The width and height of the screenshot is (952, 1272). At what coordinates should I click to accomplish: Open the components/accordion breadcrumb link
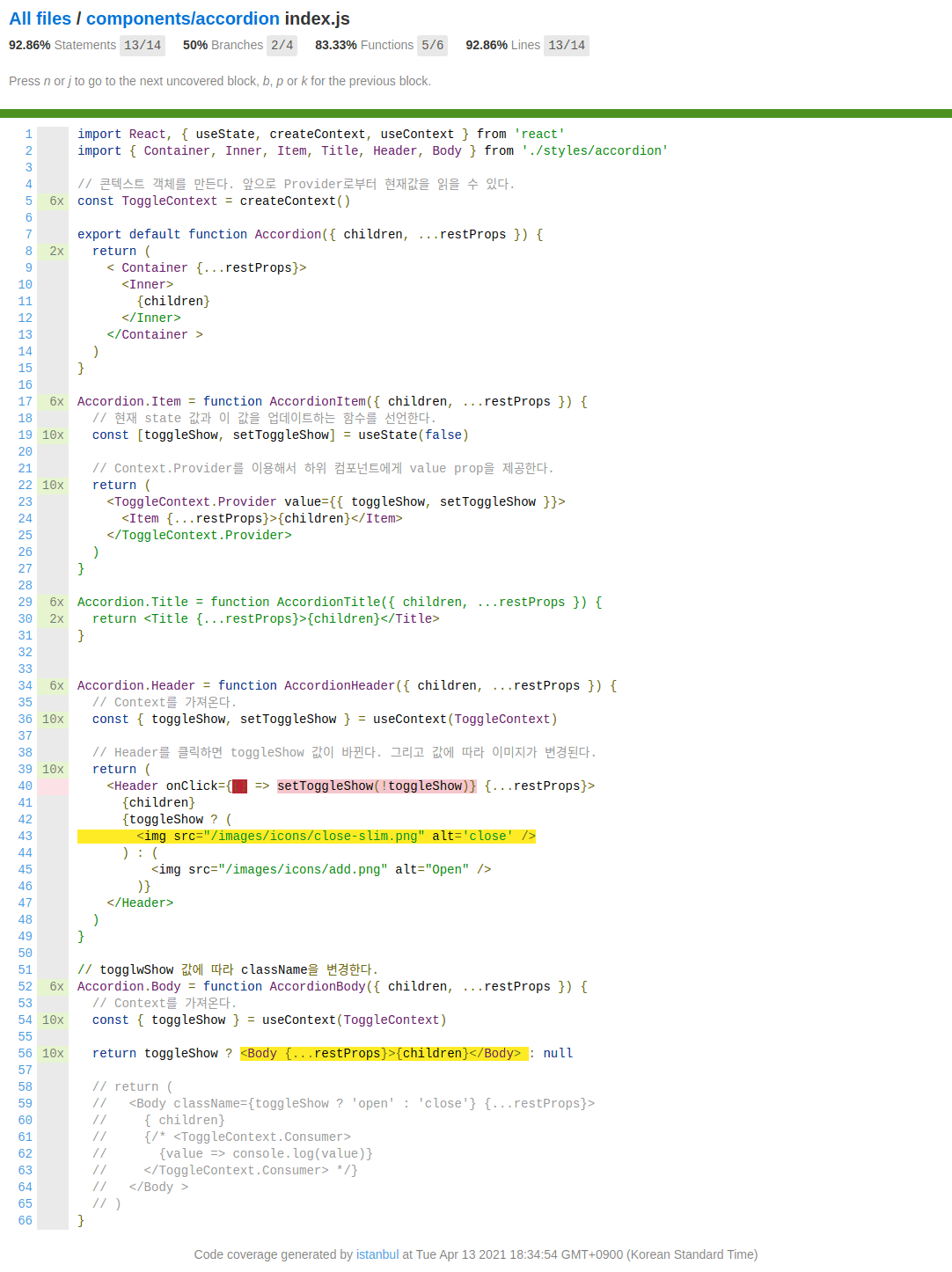click(x=183, y=18)
